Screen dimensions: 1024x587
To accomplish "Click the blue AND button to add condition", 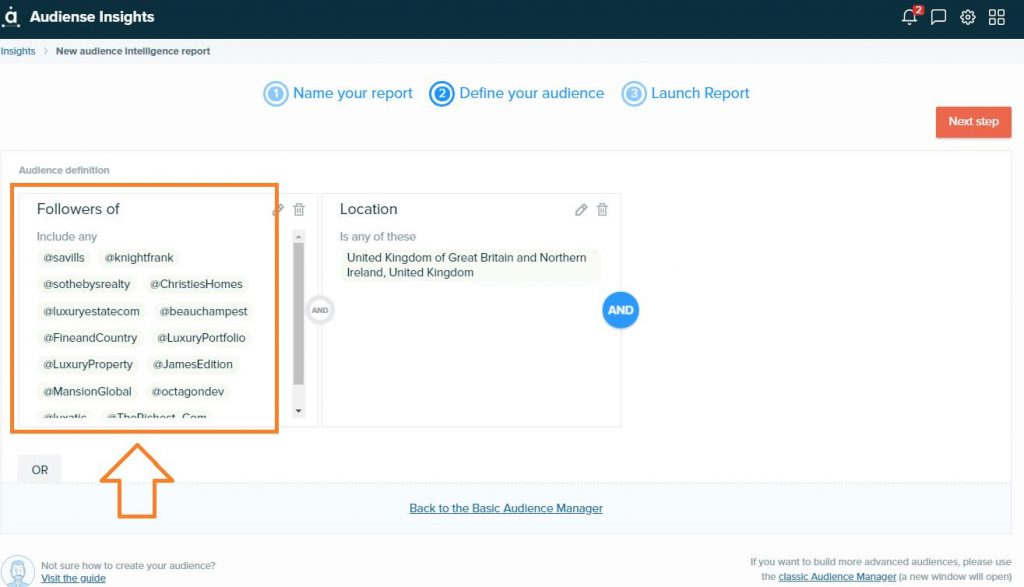I will pyautogui.click(x=620, y=310).
